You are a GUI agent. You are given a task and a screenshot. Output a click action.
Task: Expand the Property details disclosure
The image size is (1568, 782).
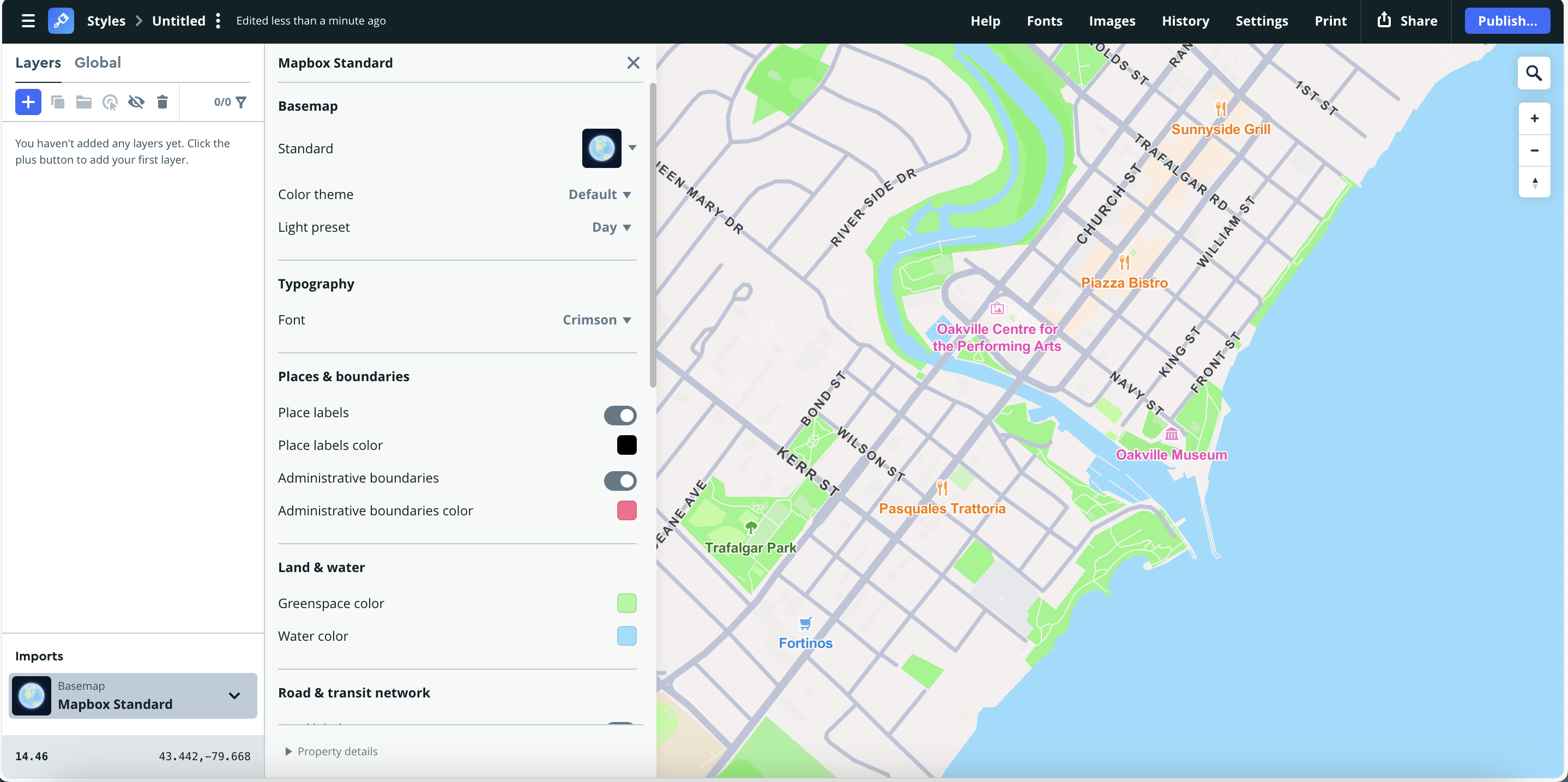point(331,751)
